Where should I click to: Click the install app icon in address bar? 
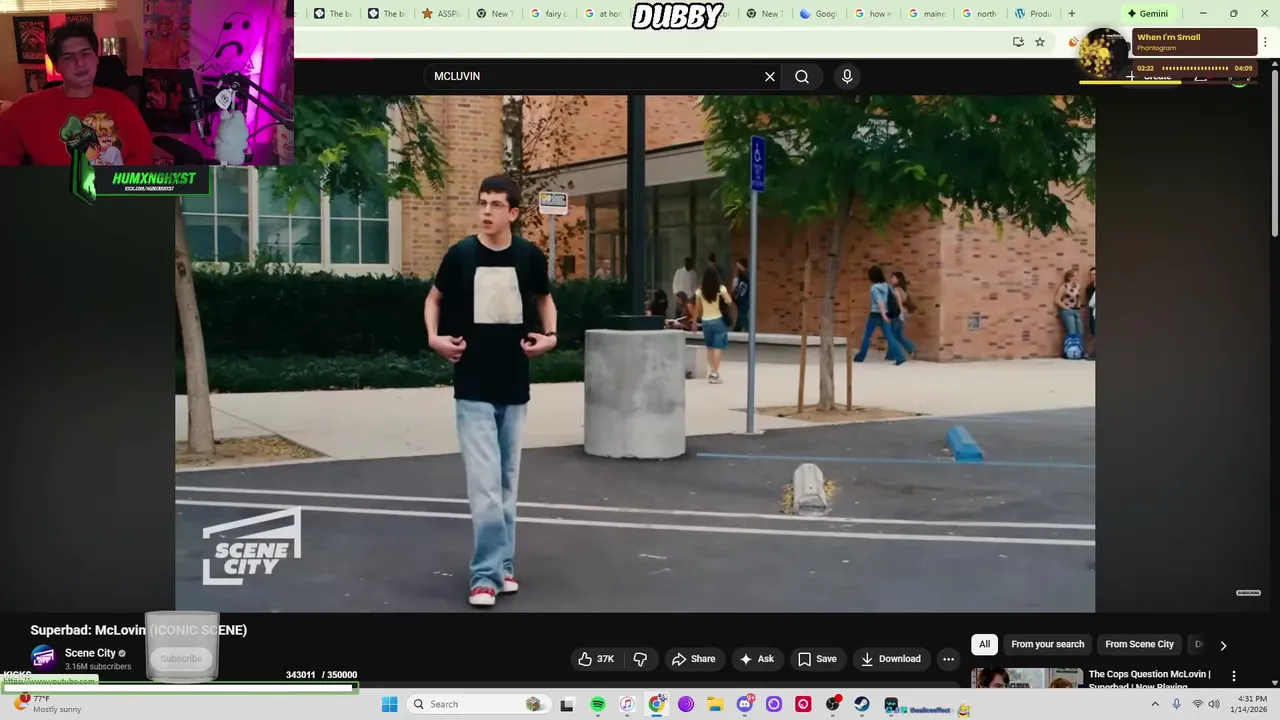click(x=1018, y=42)
